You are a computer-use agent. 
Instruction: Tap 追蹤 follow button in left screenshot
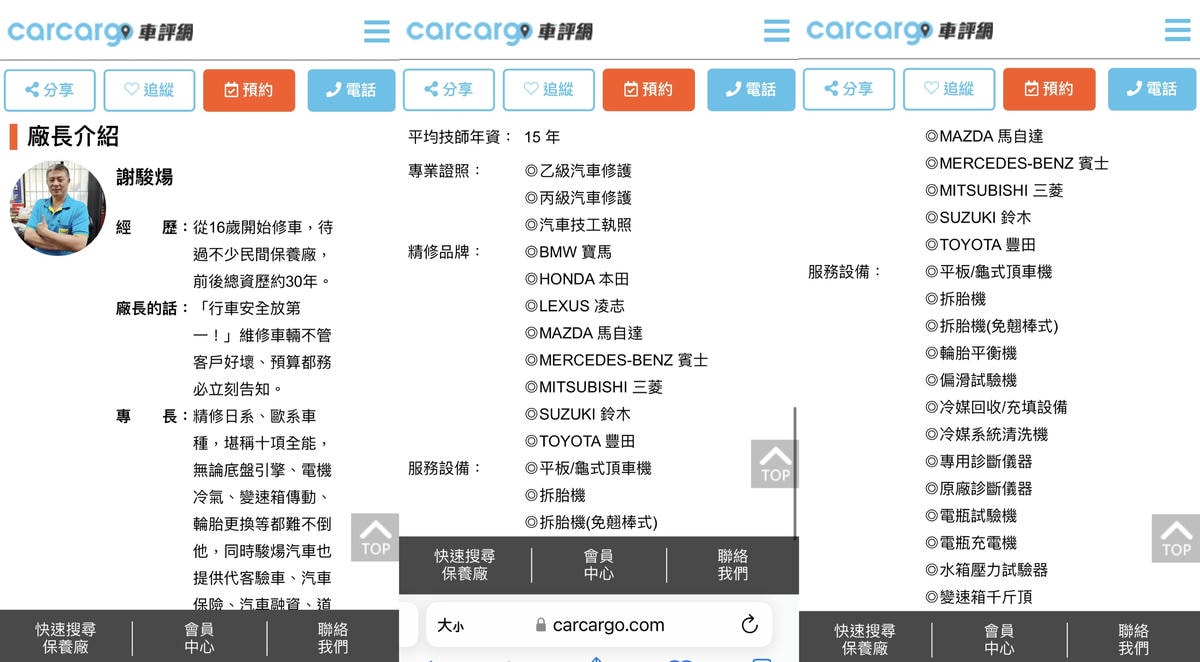(149, 89)
